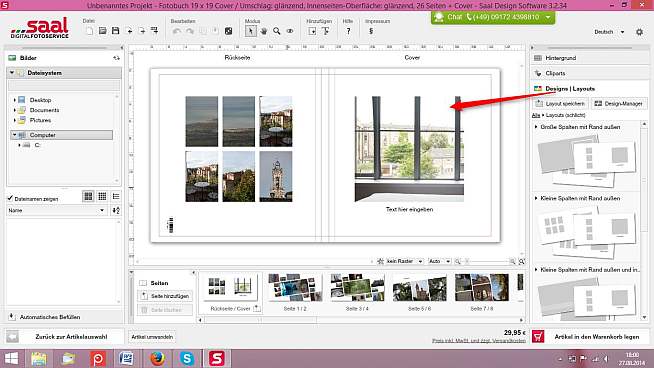Viewport: 654px width, 368px height.
Task: Open settings with the gear icon
Action: tap(639, 32)
